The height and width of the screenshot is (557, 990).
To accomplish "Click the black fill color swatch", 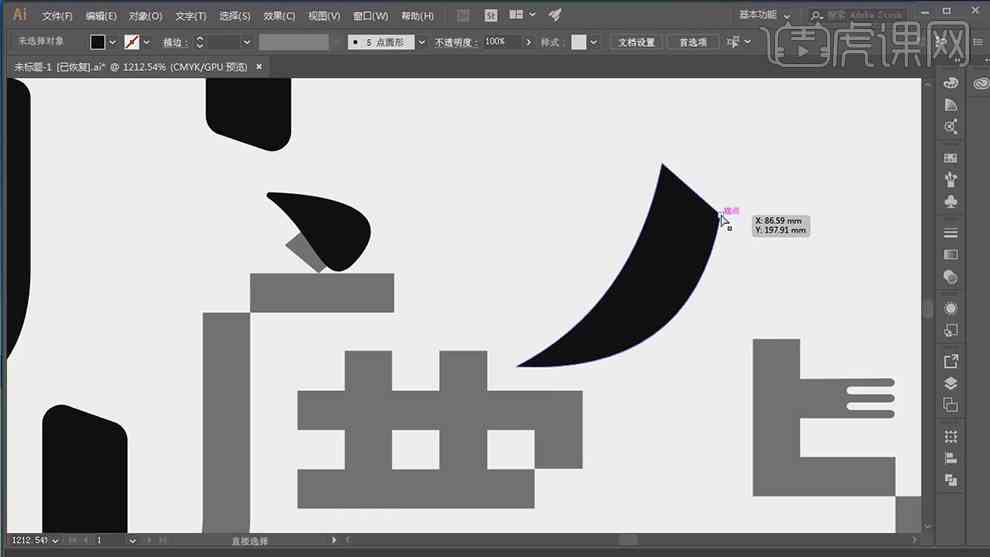I will [97, 42].
